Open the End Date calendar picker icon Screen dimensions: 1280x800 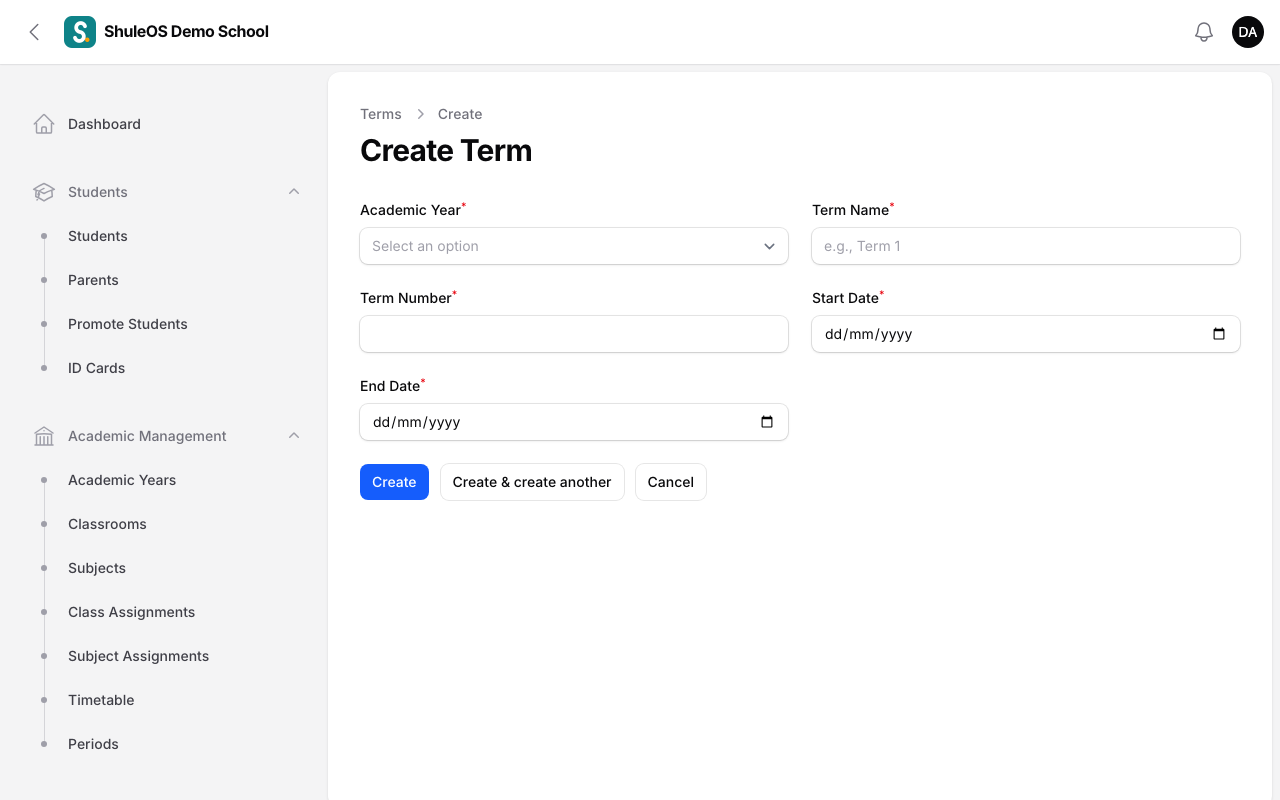click(767, 422)
